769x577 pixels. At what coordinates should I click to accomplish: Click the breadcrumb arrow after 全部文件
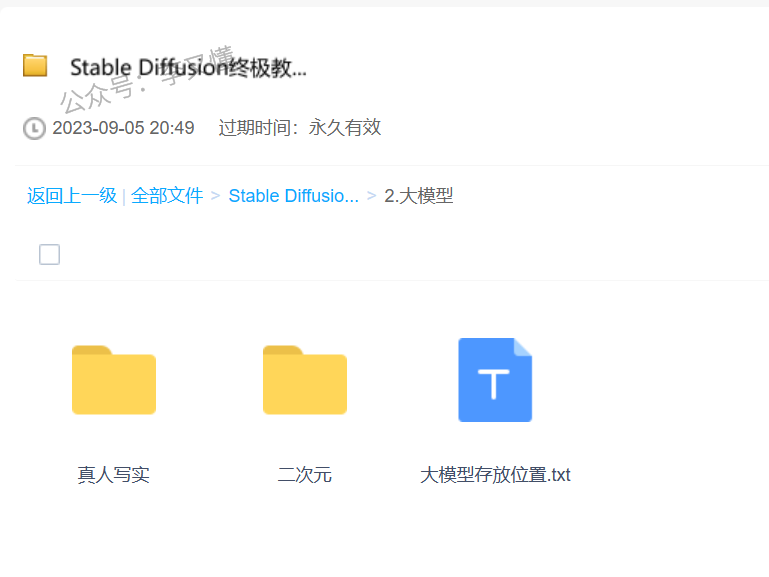point(215,196)
